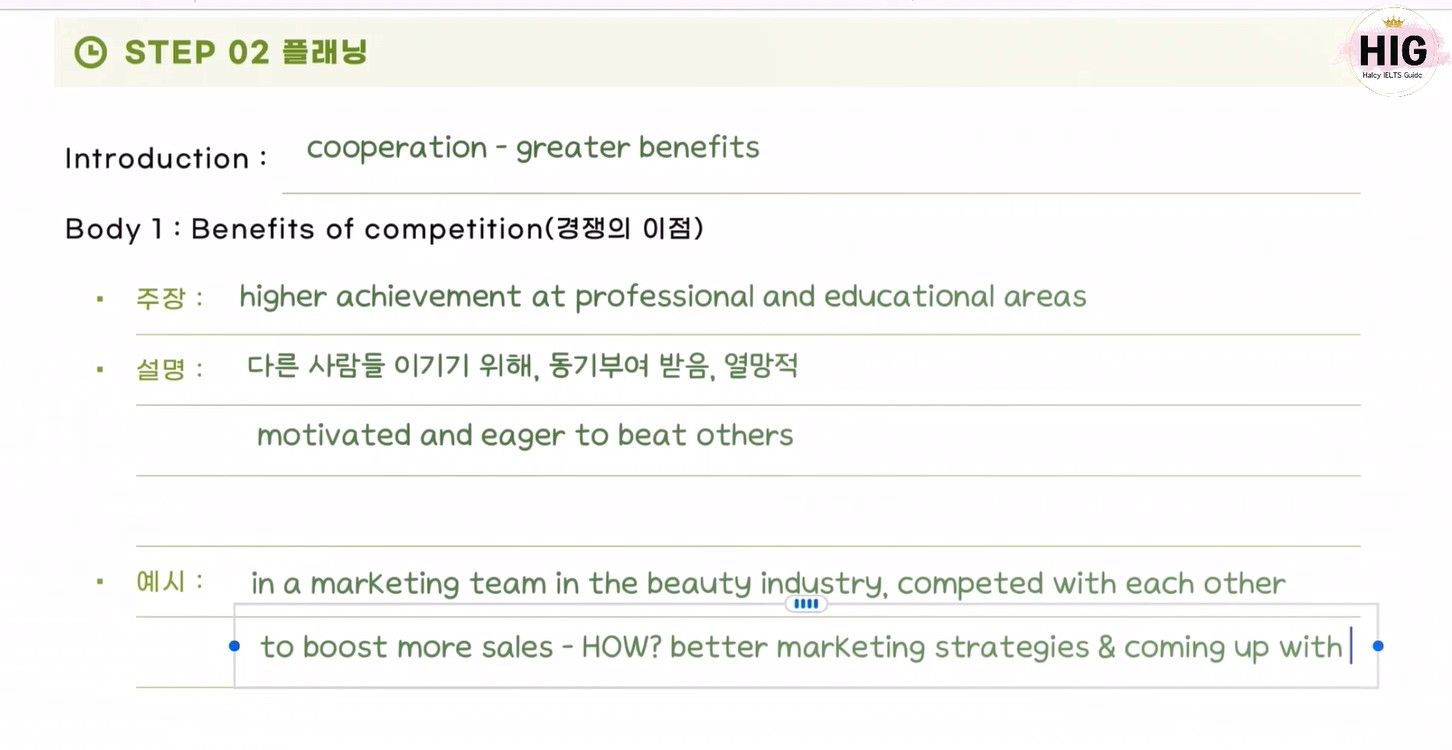Click the empty line below 'motivated and eager'
Viewport: 1452px width, 750px height.
748,511
